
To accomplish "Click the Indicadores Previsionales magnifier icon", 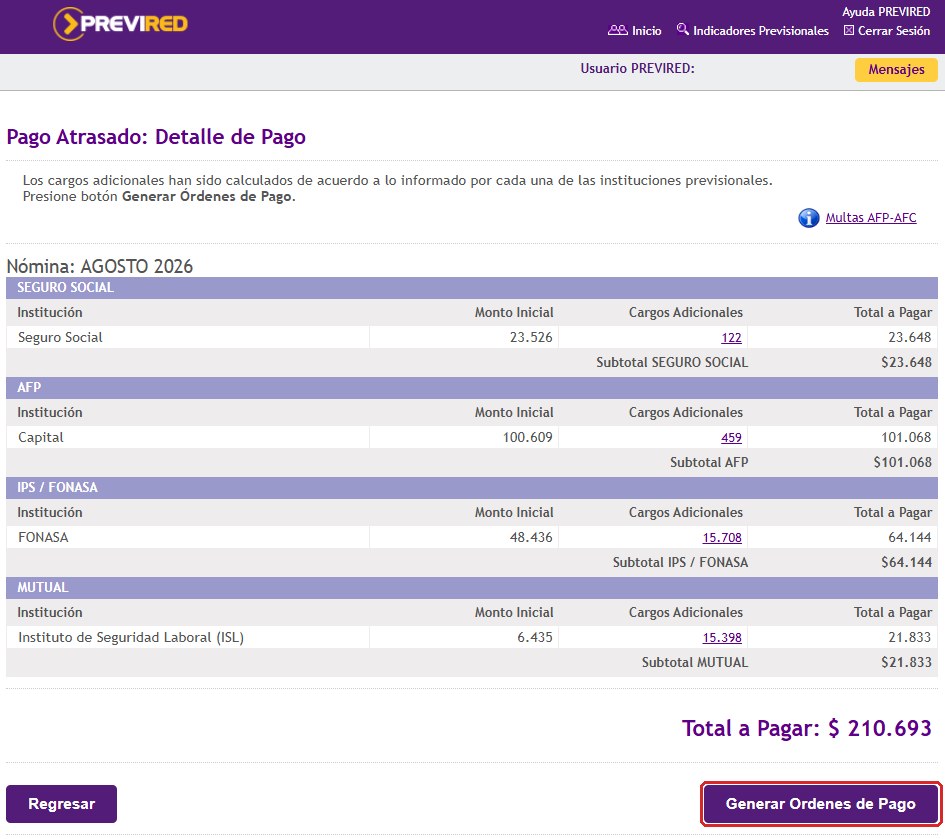I will pyautogui.click(x=682, y=29).
